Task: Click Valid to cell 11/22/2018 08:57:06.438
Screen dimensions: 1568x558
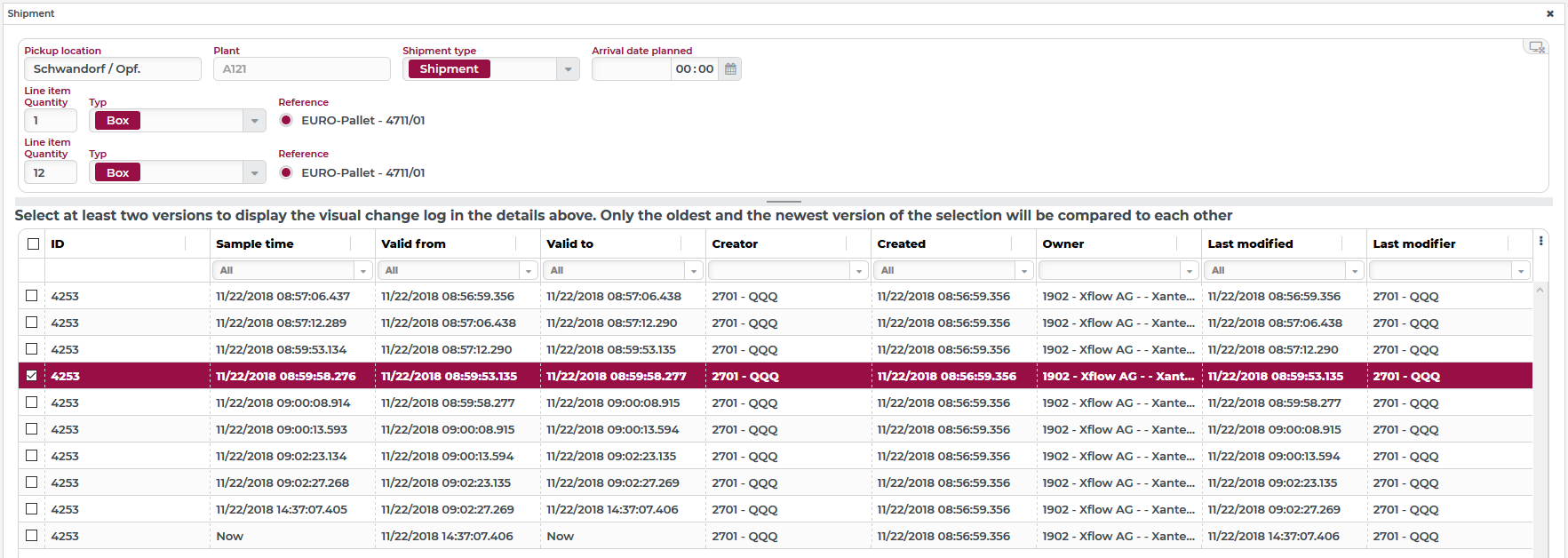Action: click(614, 296)
